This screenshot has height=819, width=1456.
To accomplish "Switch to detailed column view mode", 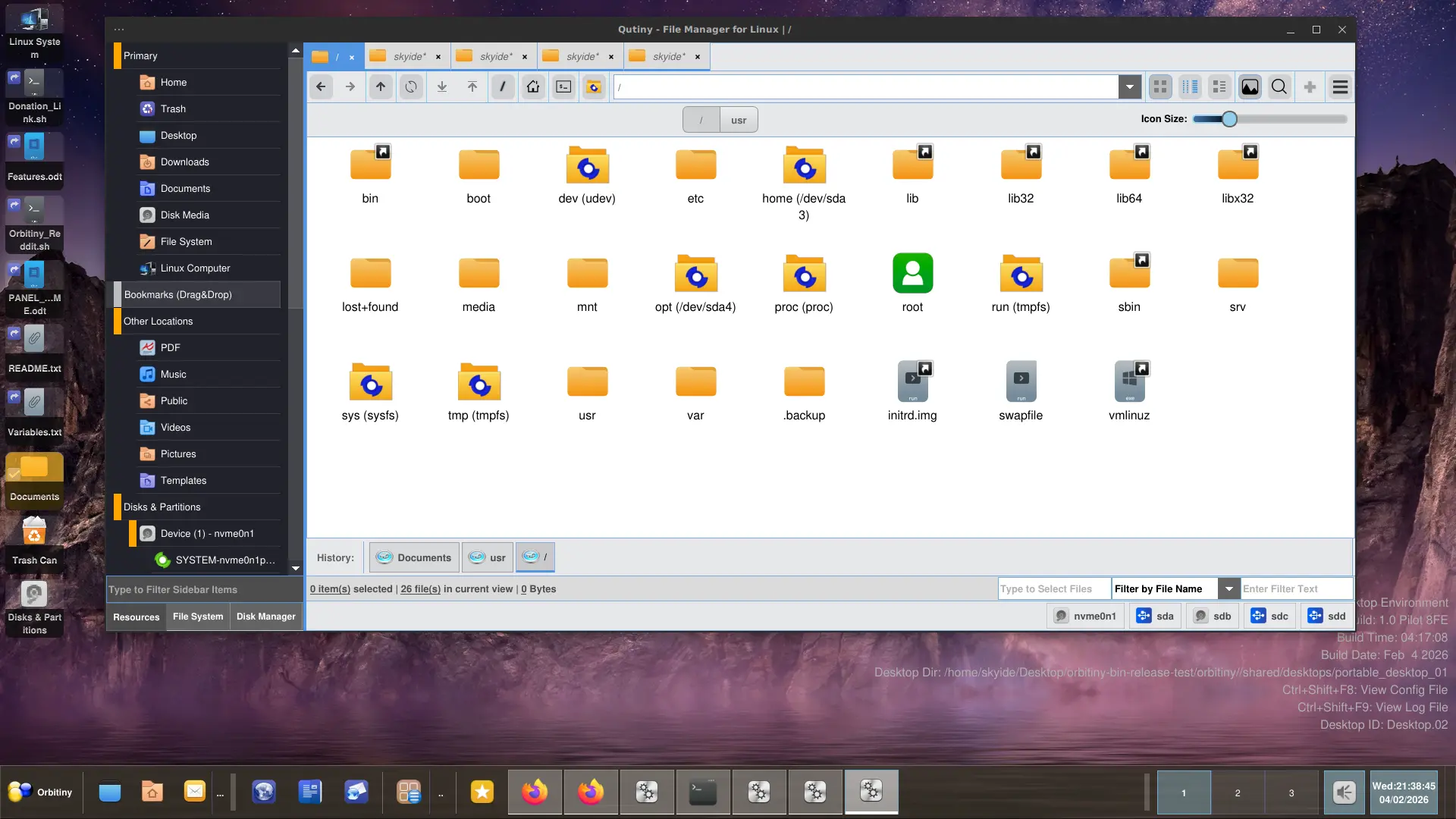I will click(x=1191, y=87).
